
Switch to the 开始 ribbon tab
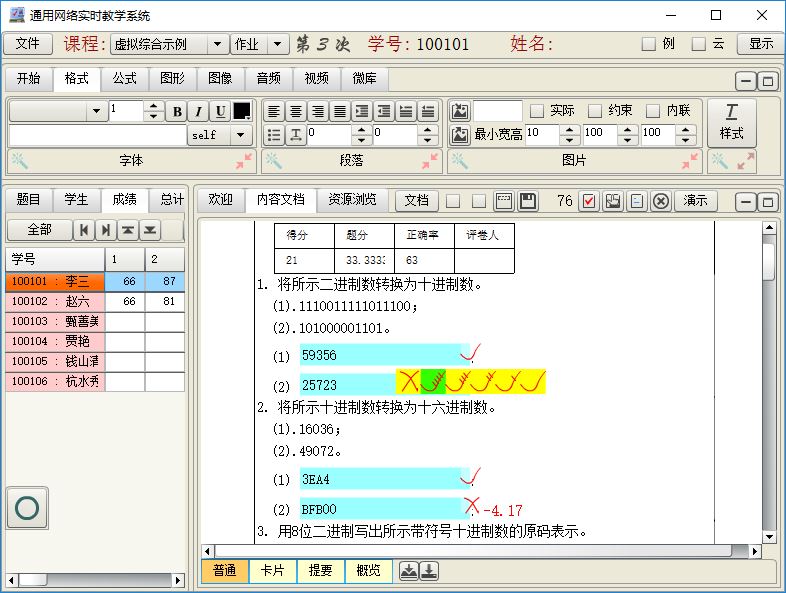pos(29,79)
